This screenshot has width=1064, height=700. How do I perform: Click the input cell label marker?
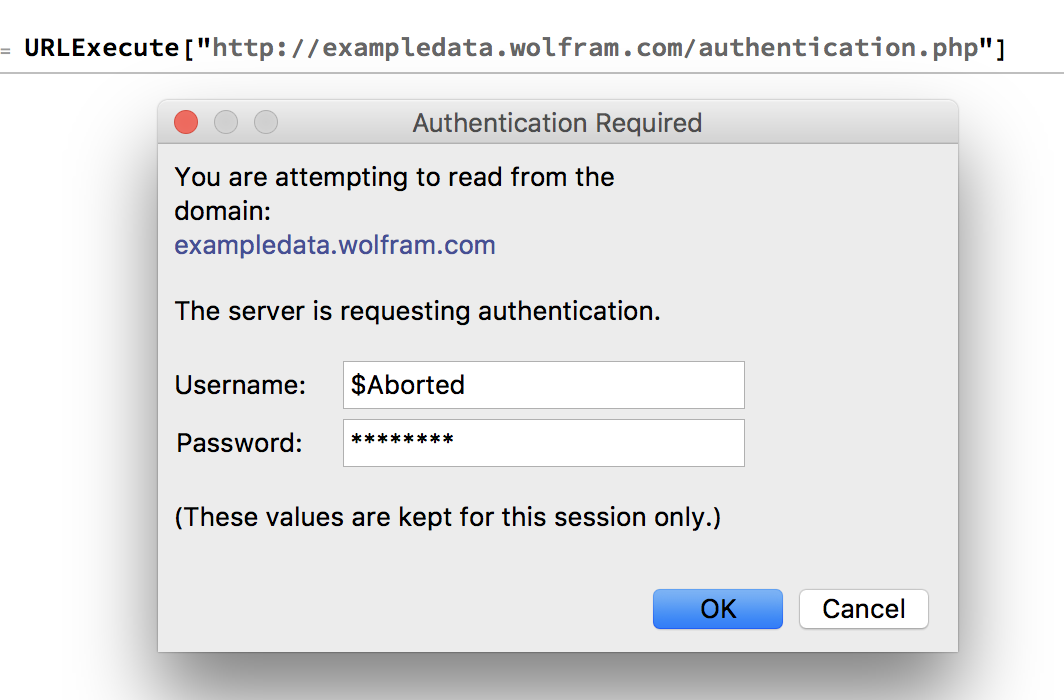(x=5, y=51)
